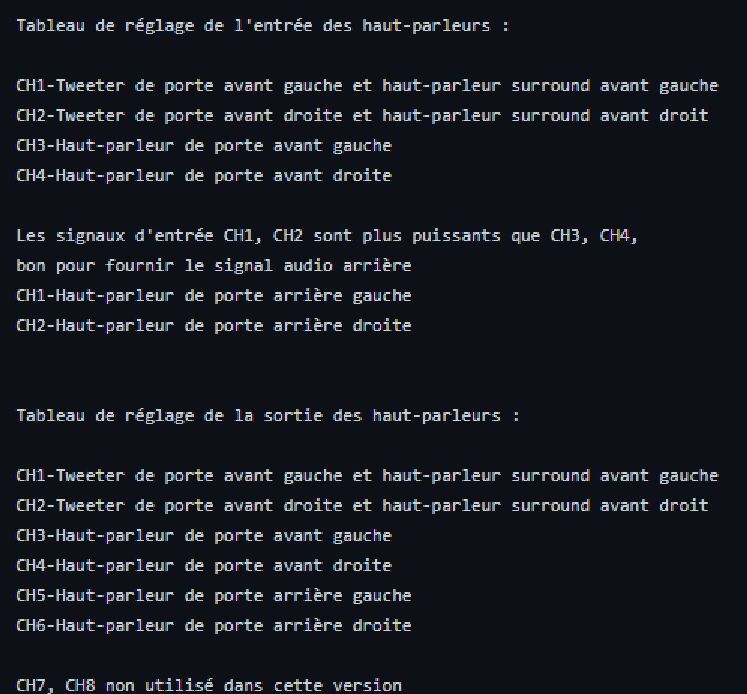The width and height of the screenshot is (747, 694).
Task: Click the CH1 "porte arrière gauche" line
Action: click(x=213, y=296)
